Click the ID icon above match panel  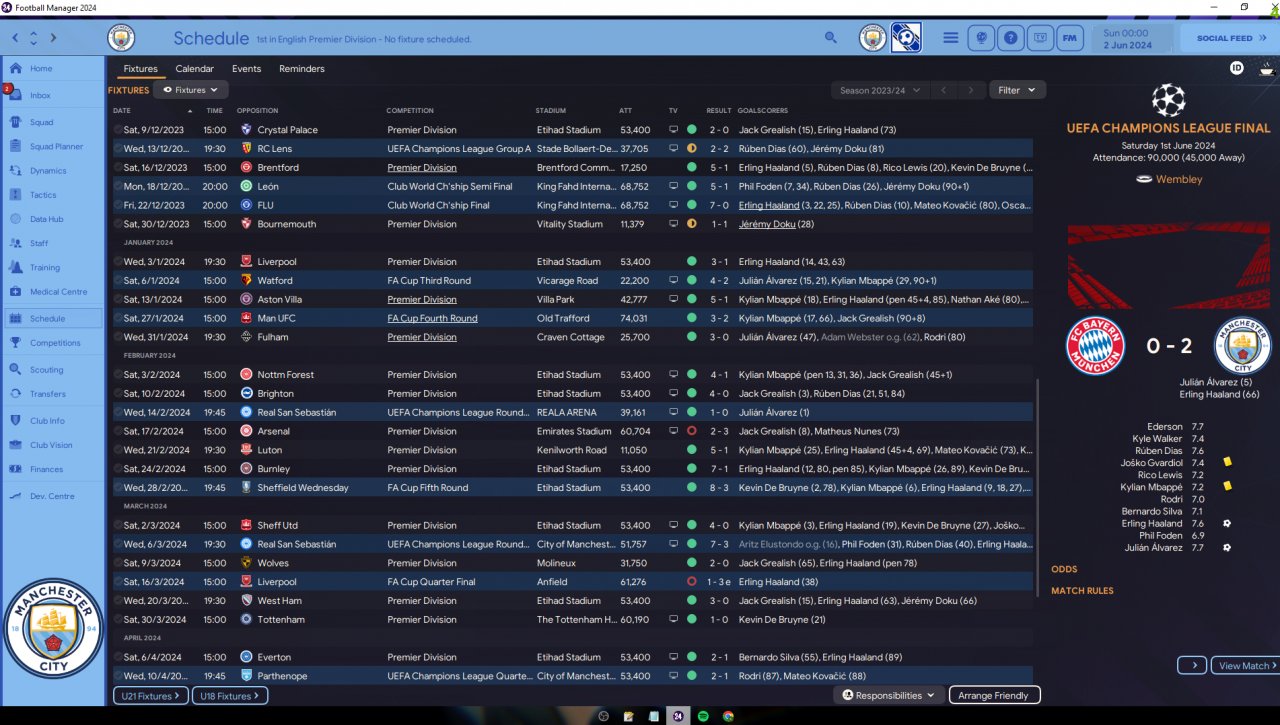point(1237,69)
